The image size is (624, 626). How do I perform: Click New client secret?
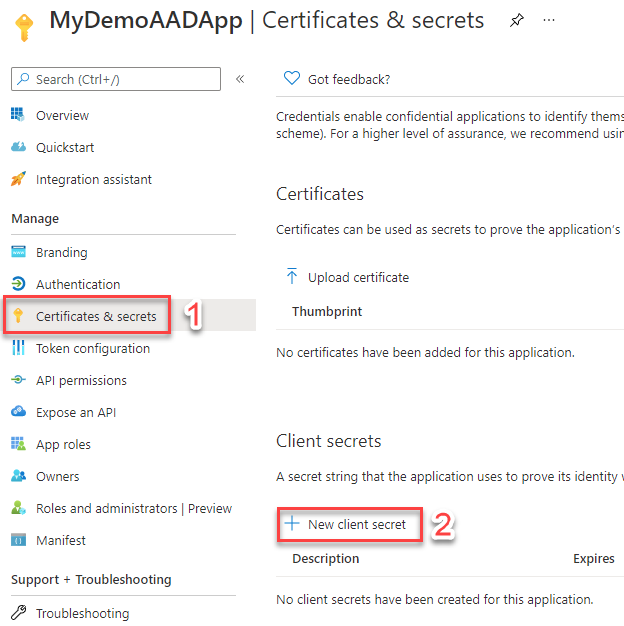coord(357,524)
